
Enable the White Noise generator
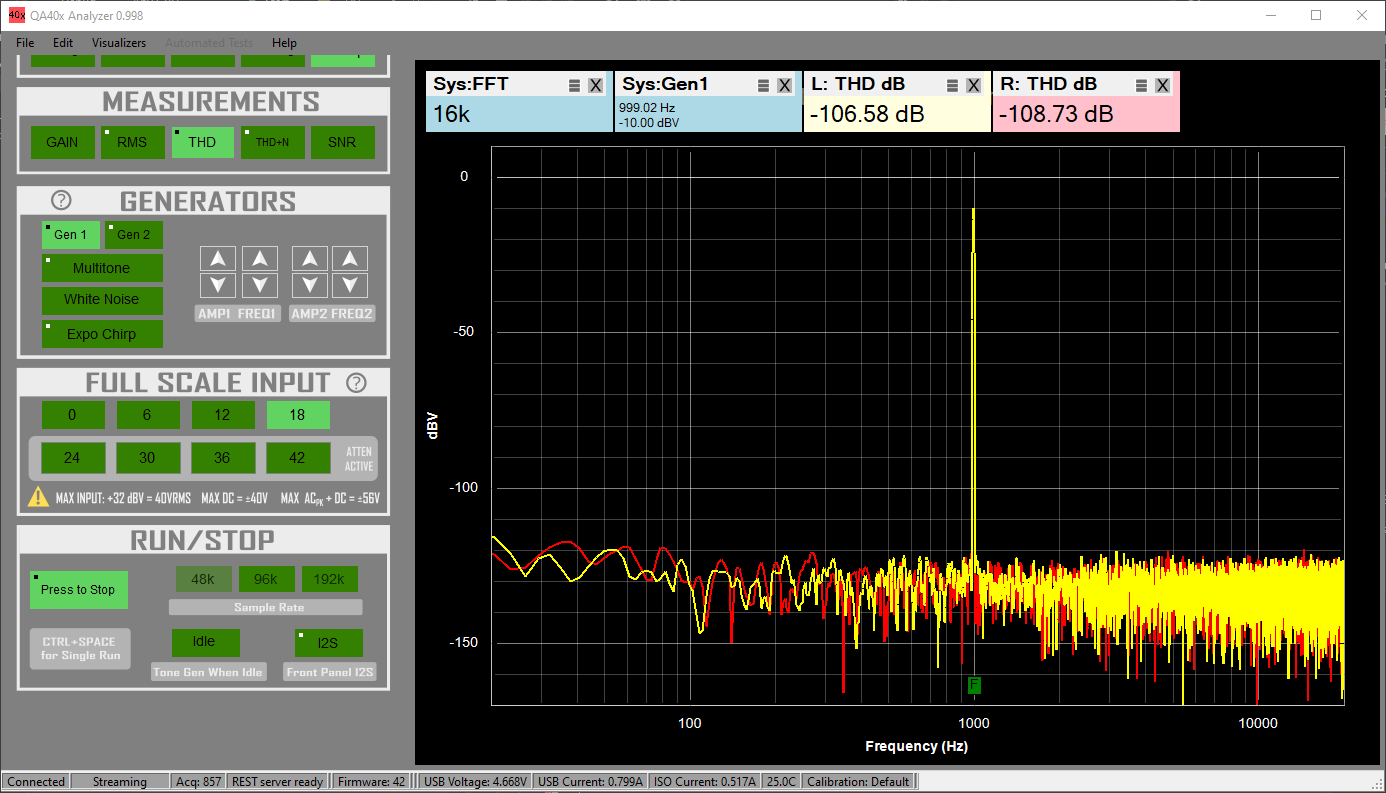(101, 299)
